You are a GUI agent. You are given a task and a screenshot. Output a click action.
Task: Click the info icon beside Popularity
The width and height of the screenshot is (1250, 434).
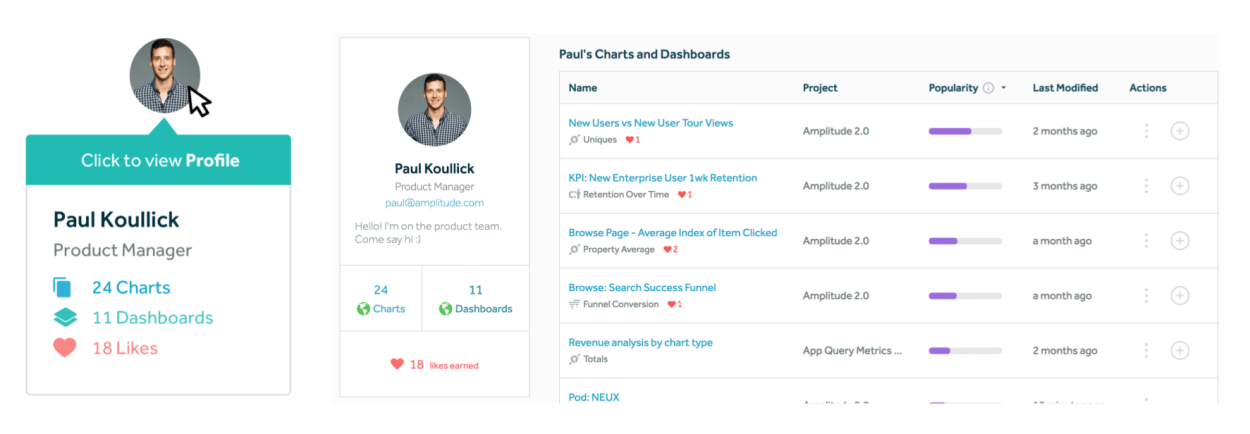(988, 88)
